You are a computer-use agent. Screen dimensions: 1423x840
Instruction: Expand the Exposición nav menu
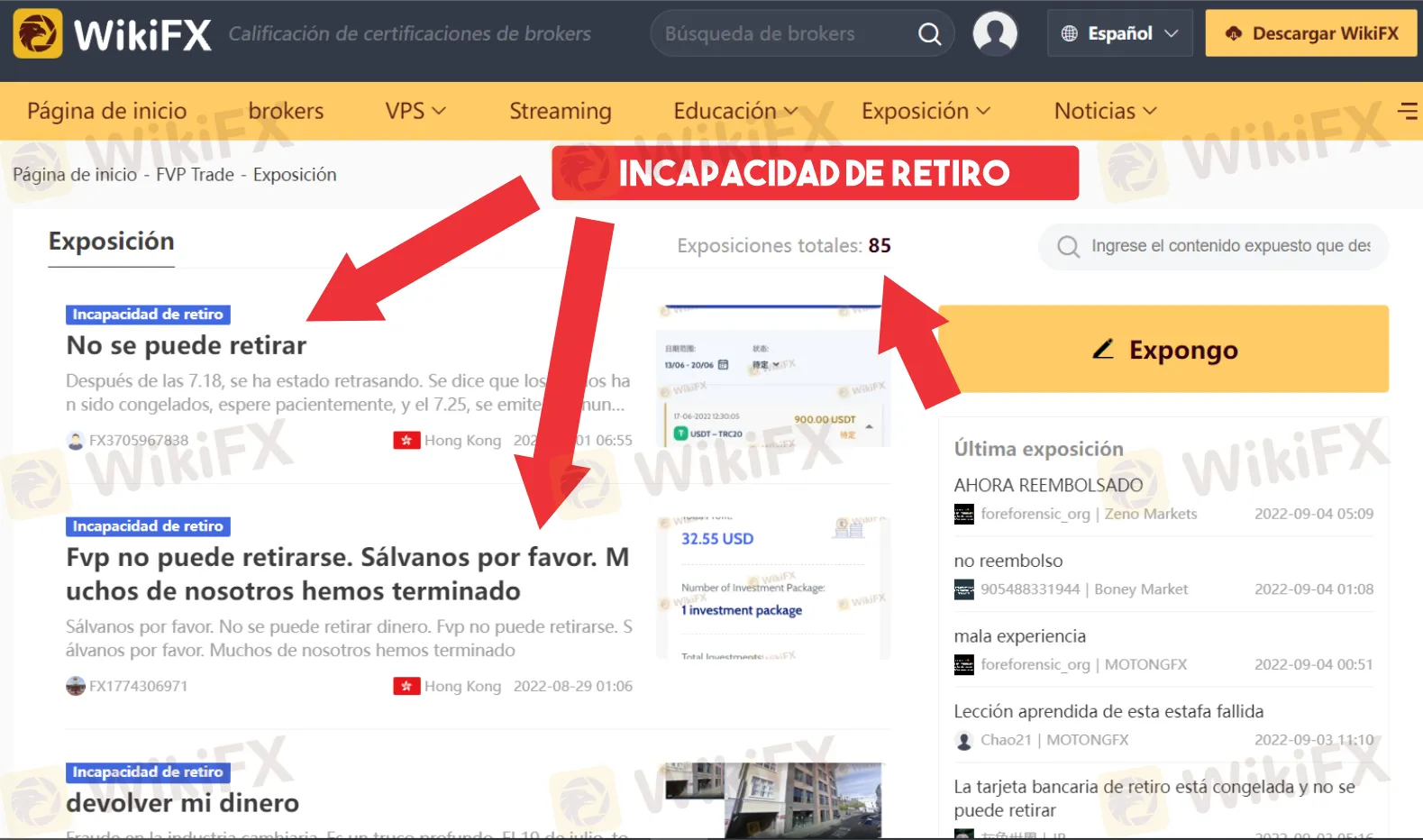(926, 111)
